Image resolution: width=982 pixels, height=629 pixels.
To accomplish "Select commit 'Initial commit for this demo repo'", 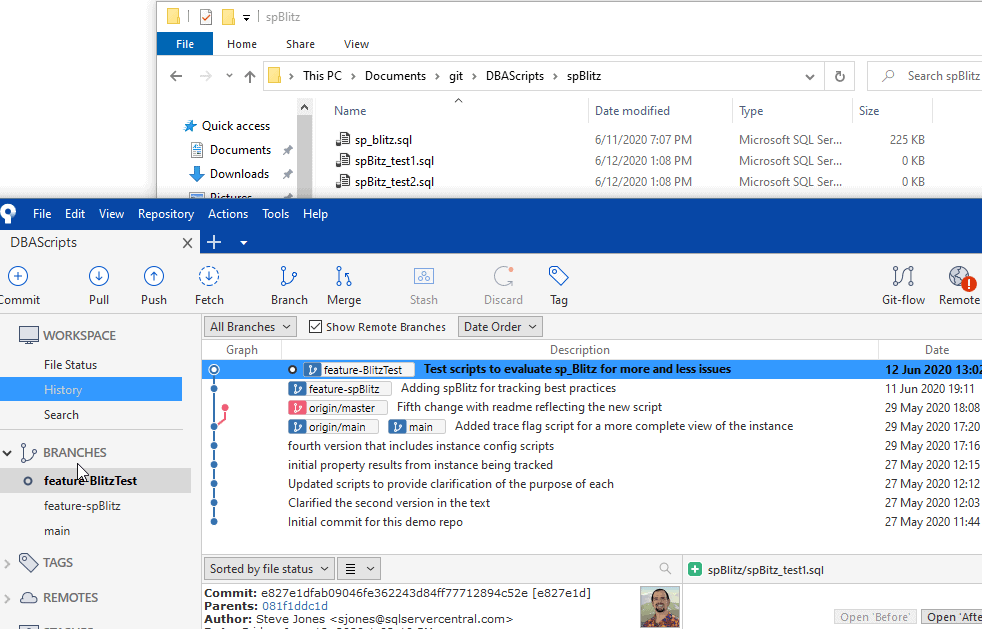I will [x=375, y=522].
